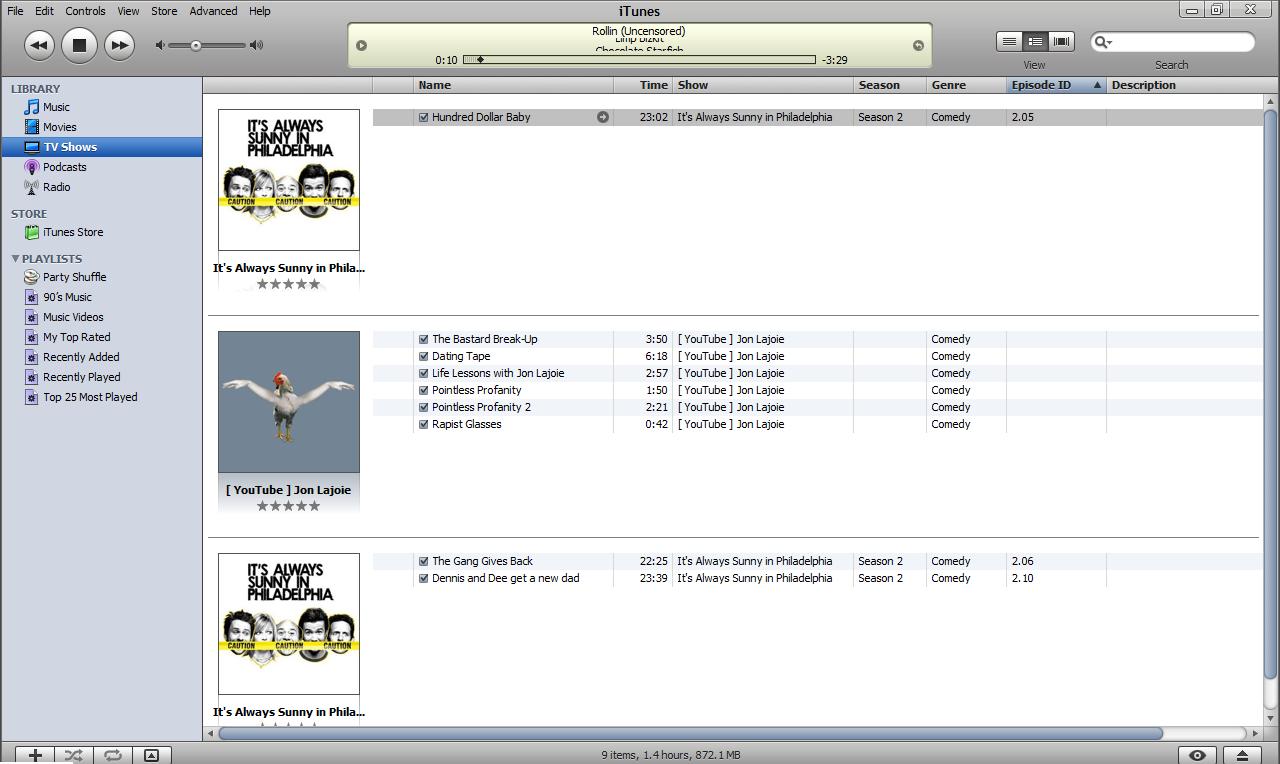Skip to the previous track
This screenshot has width=1280, height=764.
39,45
